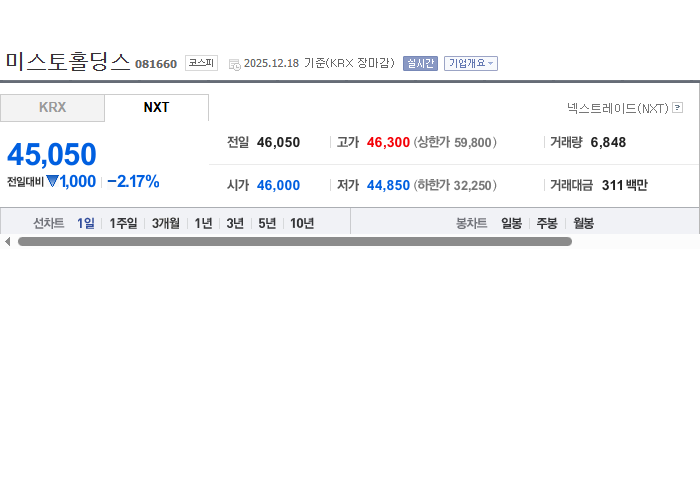Click the previous close value 46,050
Viewport: 700px width, 490px height.
coord(278,142)
